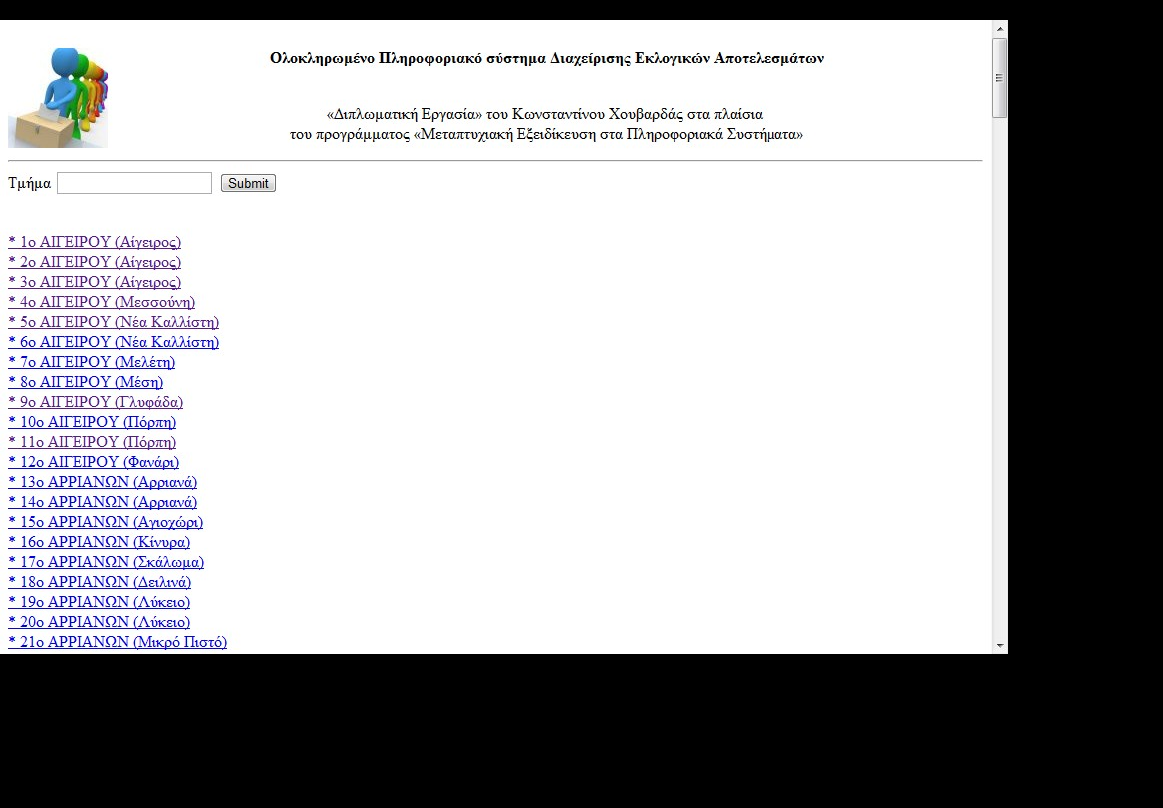Screen dimensions: 1163x808
Task: Go to 17ο ΑΡΡΙΑΝΩΝ (Σκάλωμα)
Action: click(106, 562)
